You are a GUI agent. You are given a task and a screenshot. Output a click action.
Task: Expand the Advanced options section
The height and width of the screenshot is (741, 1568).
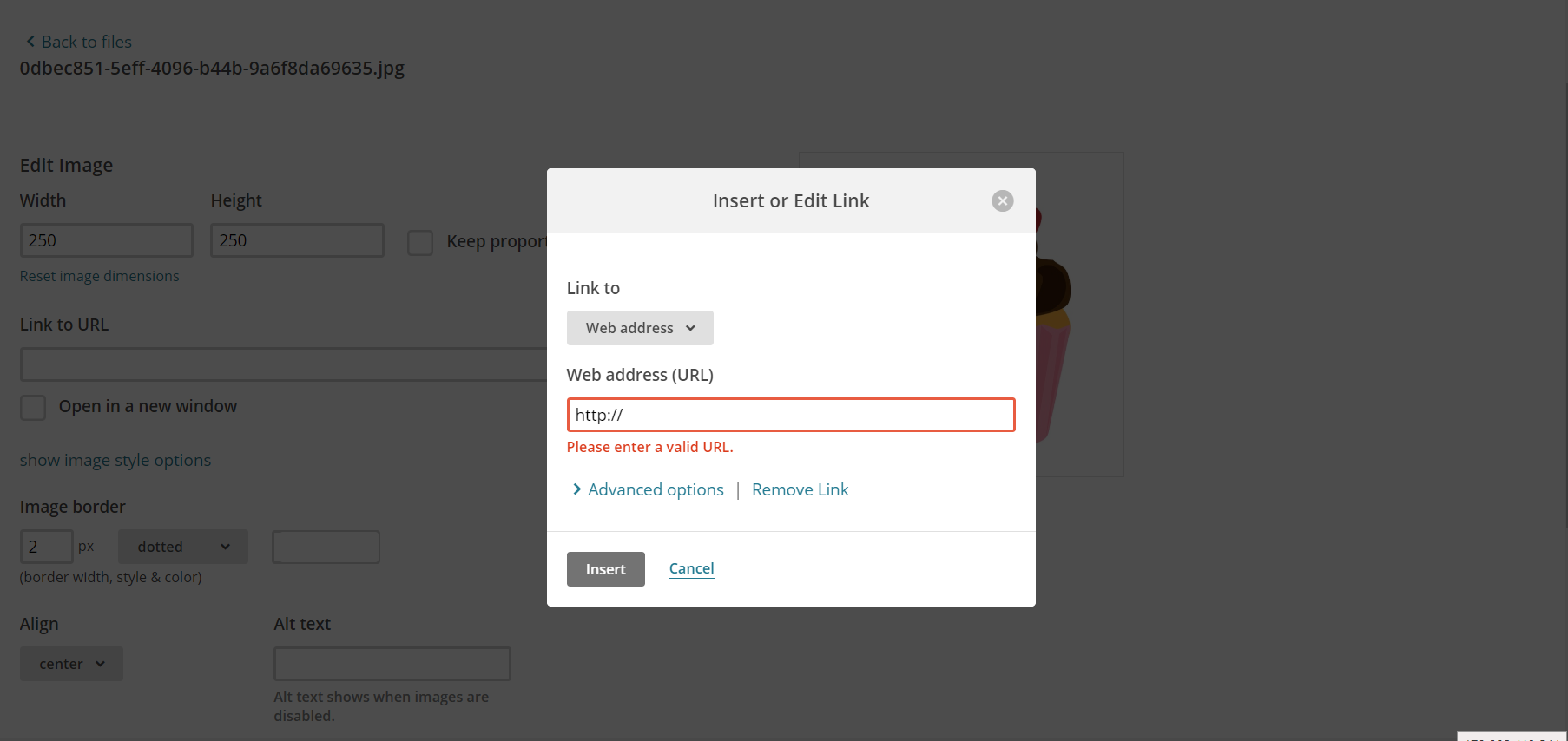[x=655, y=489]
